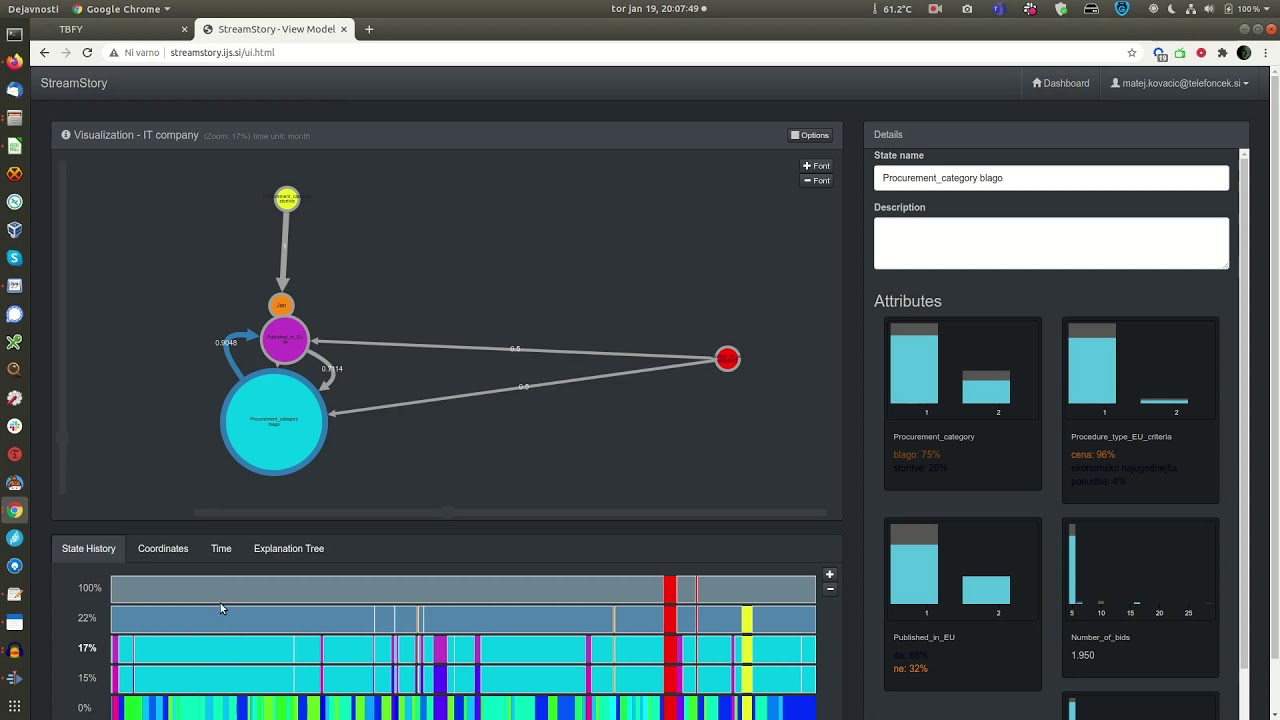1280x720 pixels.
Task: Click the camera screenshot tray icon
Action: pyautogui.click(x=967, y=9)
